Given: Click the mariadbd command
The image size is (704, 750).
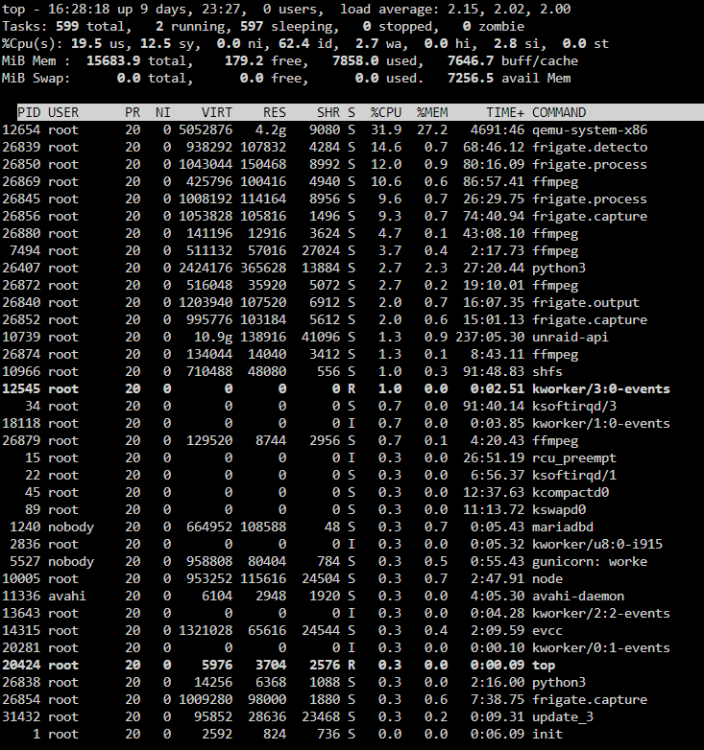Looking at the screenshot, I should click(562, 527).
